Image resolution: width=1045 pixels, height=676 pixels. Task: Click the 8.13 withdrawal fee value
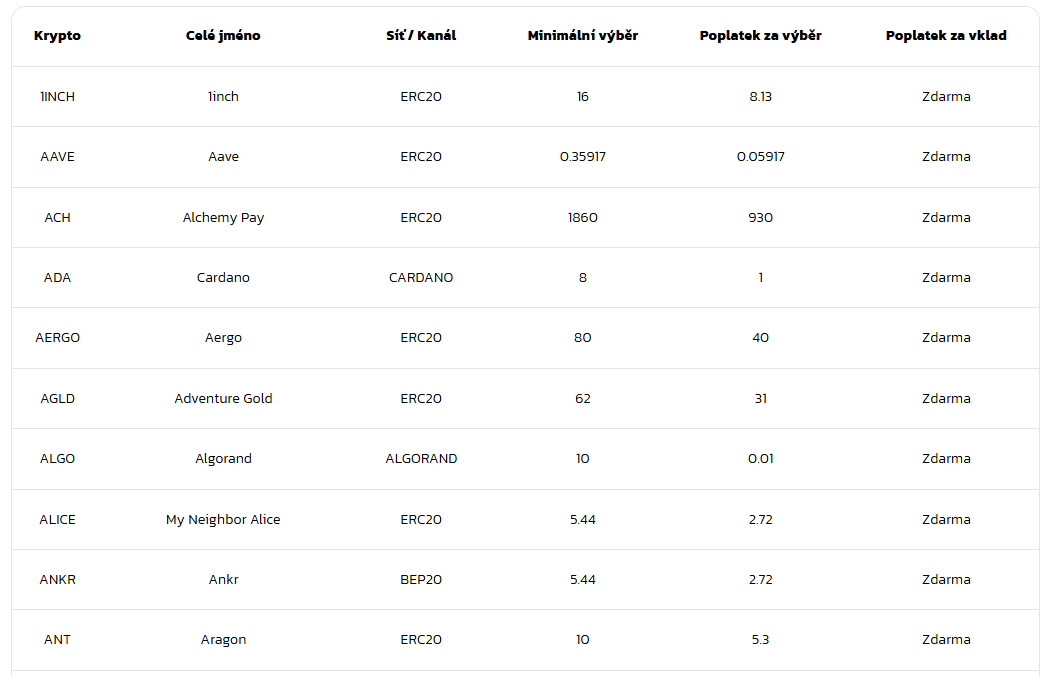[760, 97]
